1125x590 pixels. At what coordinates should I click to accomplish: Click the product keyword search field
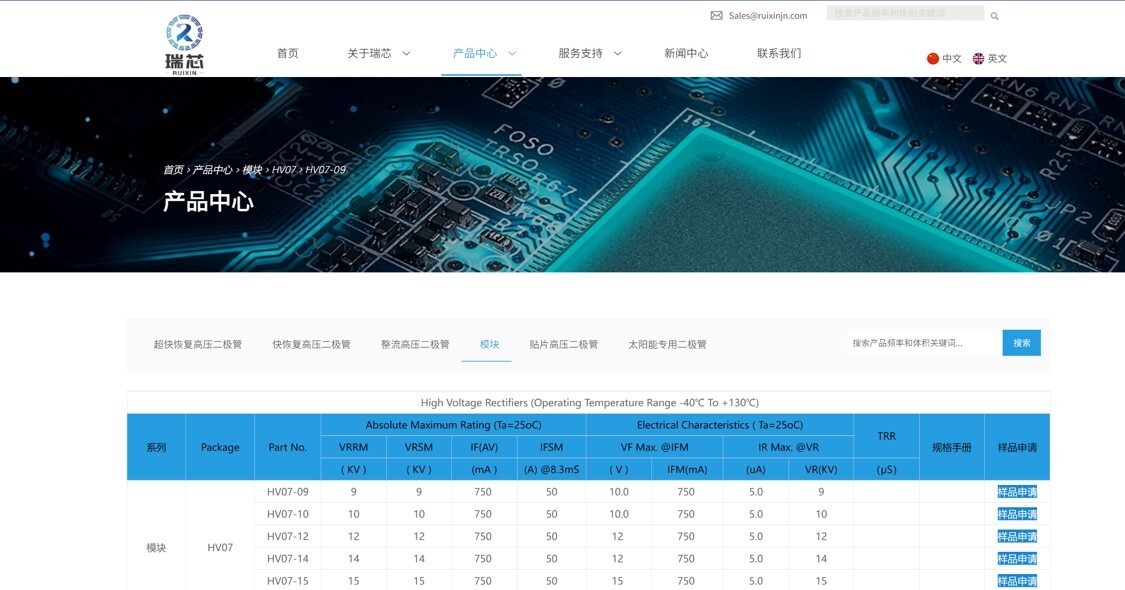[x=922, y=343]
